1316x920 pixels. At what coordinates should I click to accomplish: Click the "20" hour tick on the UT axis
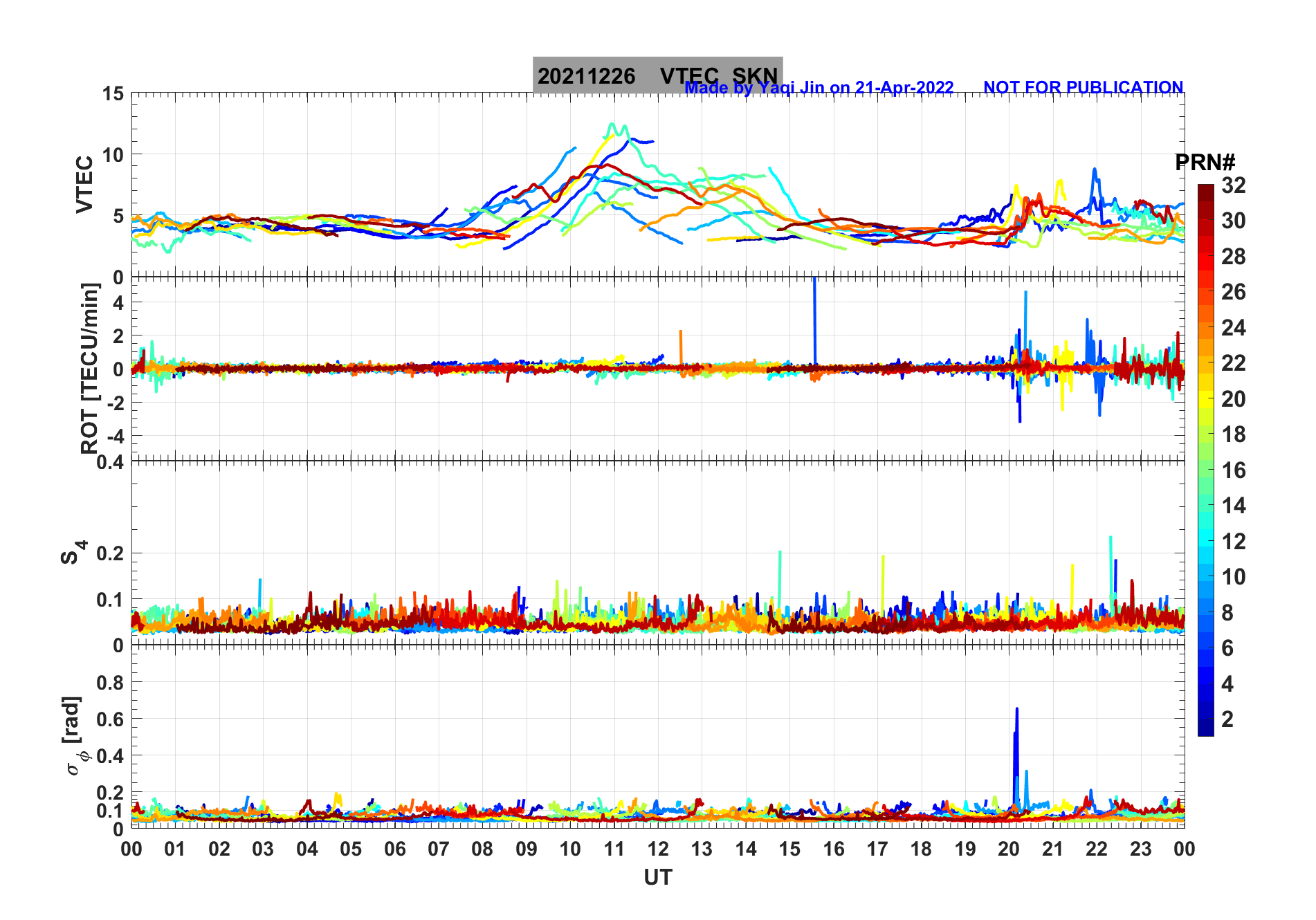click(x=1009, y=849)
